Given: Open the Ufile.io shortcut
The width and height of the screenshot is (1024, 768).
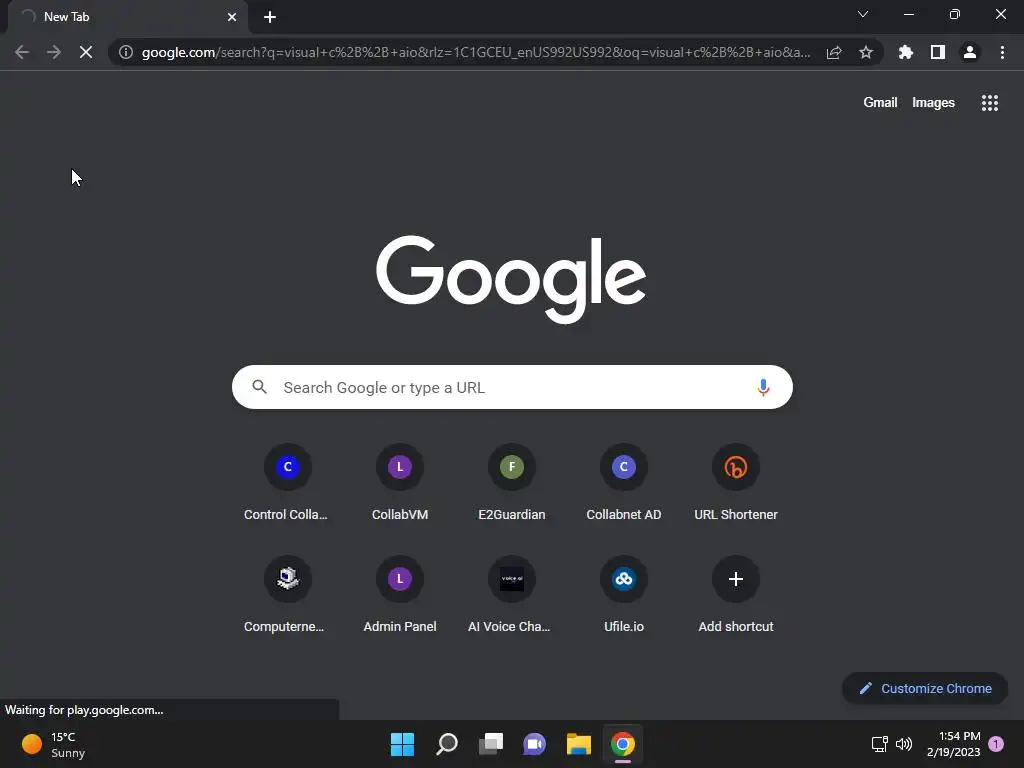Looking at the screenshot, I should [x=624, y=596].
